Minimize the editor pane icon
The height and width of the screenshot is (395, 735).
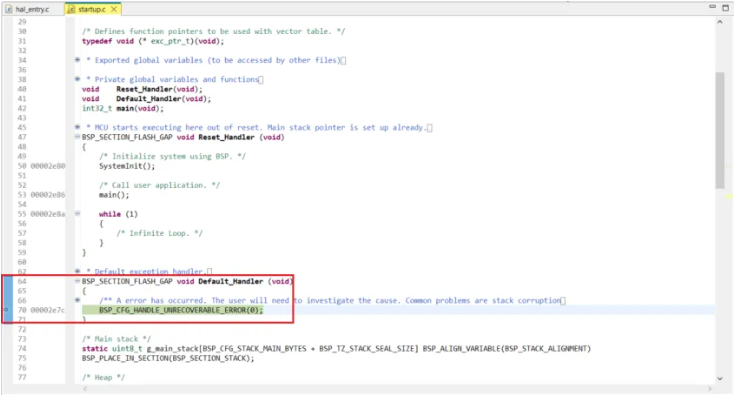pos(712,7)
